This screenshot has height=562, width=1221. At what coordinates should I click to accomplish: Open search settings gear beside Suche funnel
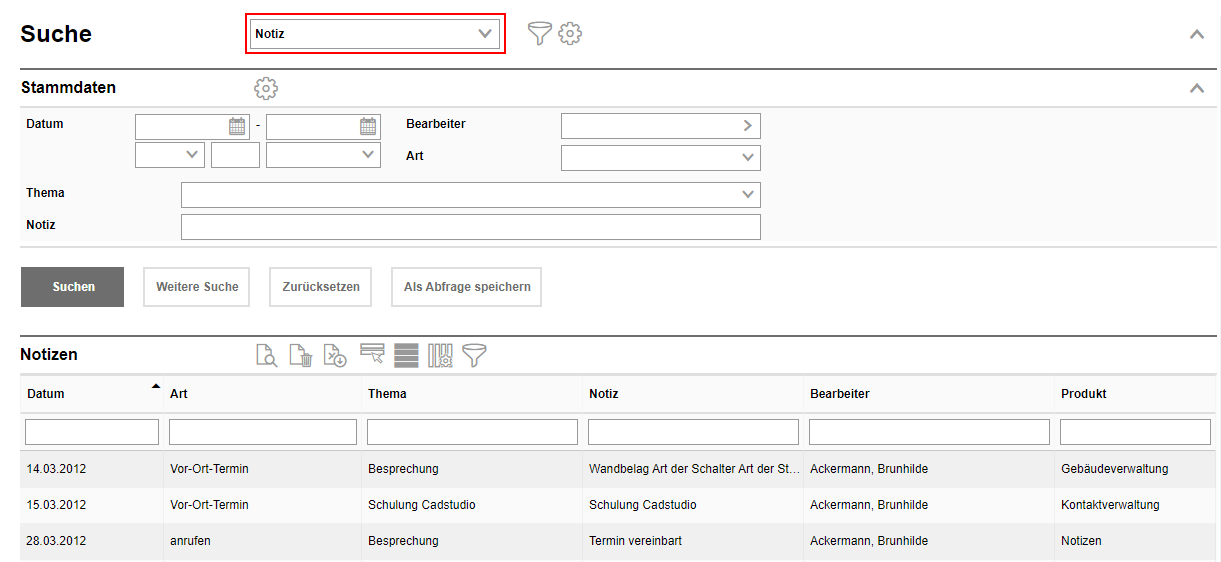coord(570,34)
